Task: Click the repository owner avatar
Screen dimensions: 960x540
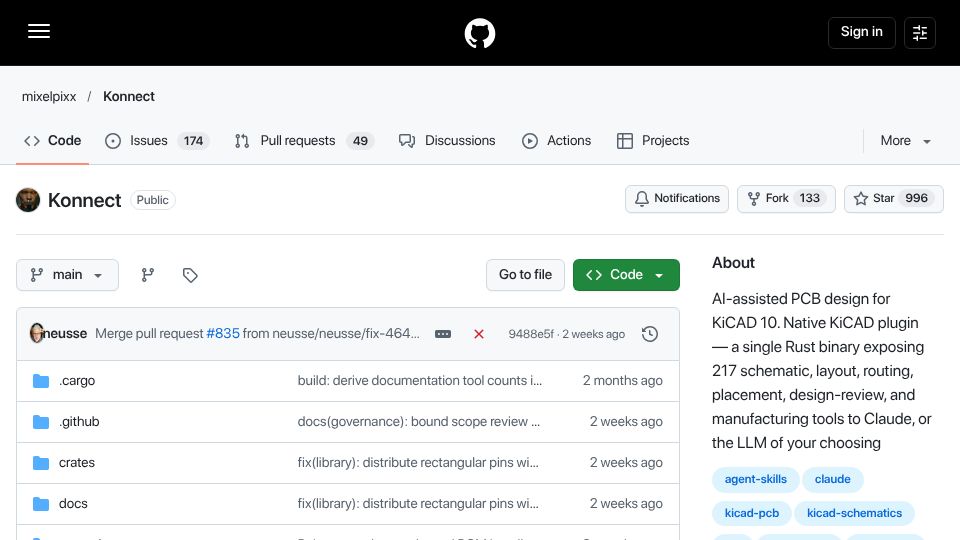Action: 28,200
